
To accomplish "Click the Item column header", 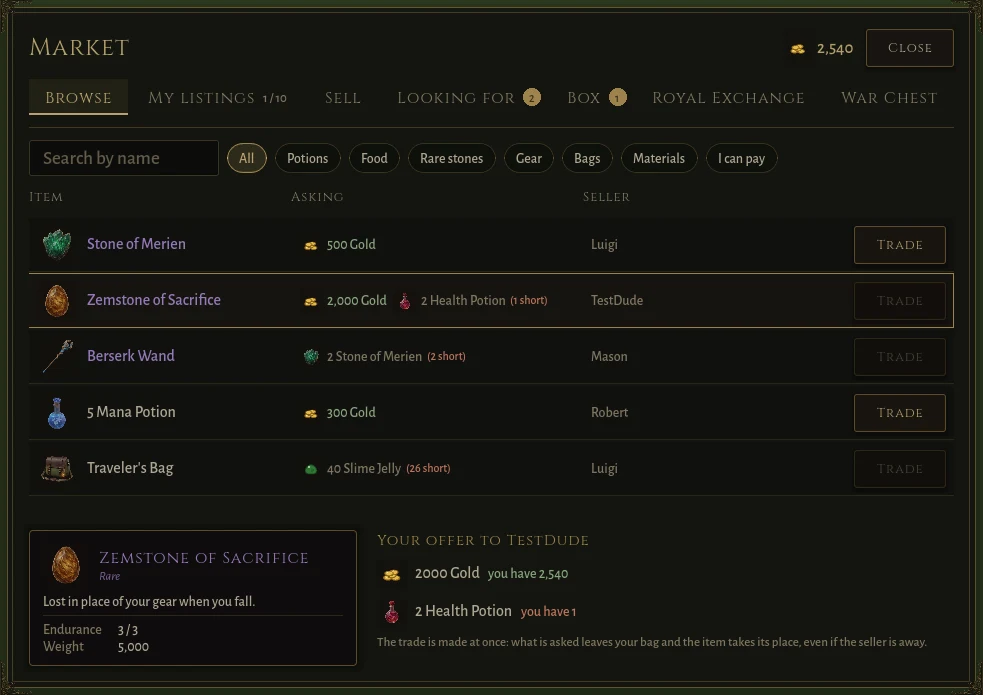I will click(46, 197).
